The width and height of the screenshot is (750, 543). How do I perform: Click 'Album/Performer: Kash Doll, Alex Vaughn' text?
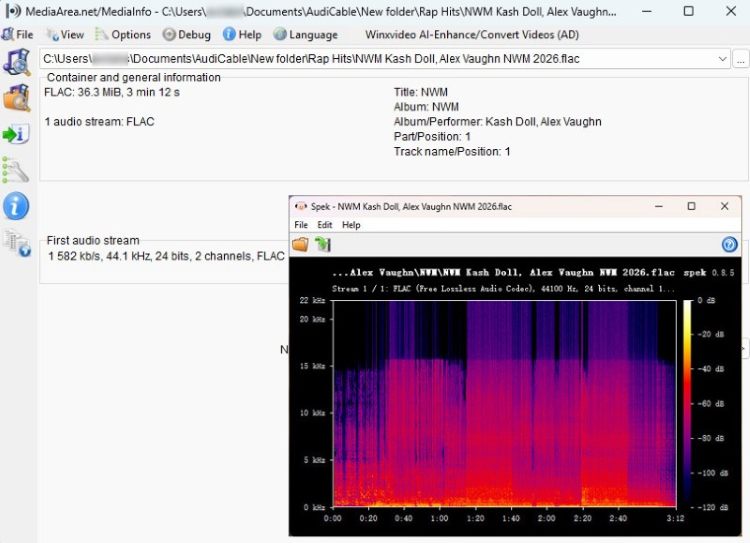click(497, 122)
